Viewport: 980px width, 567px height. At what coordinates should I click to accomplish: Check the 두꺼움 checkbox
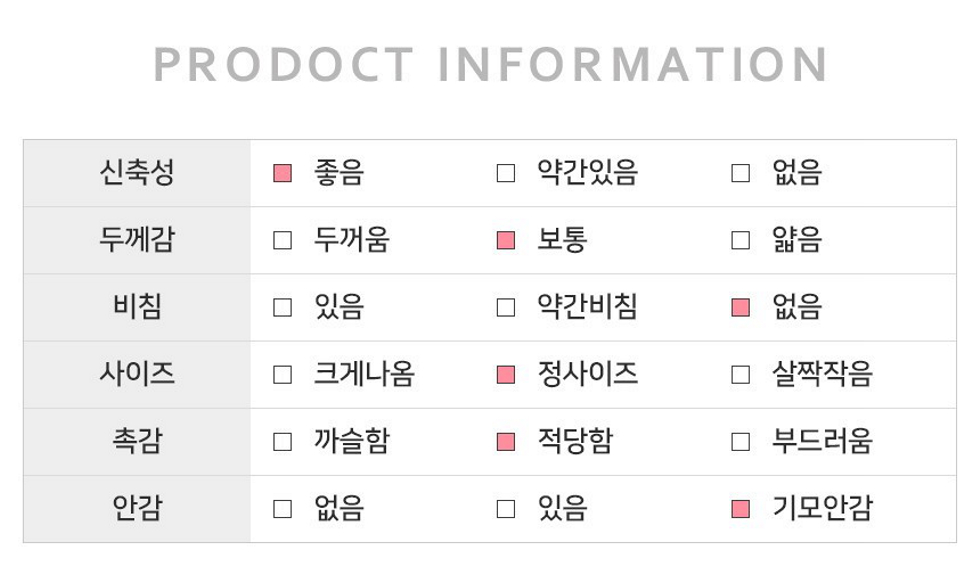pos(282,240)
